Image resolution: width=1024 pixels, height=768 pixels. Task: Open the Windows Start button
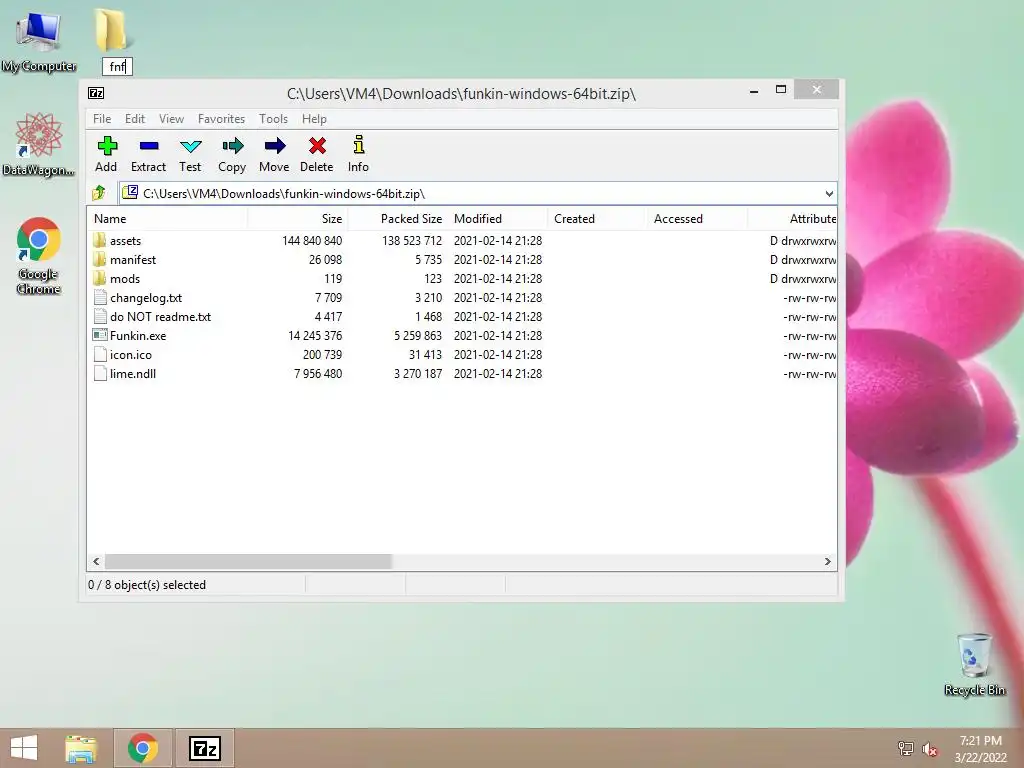click(x=25, y=748)
